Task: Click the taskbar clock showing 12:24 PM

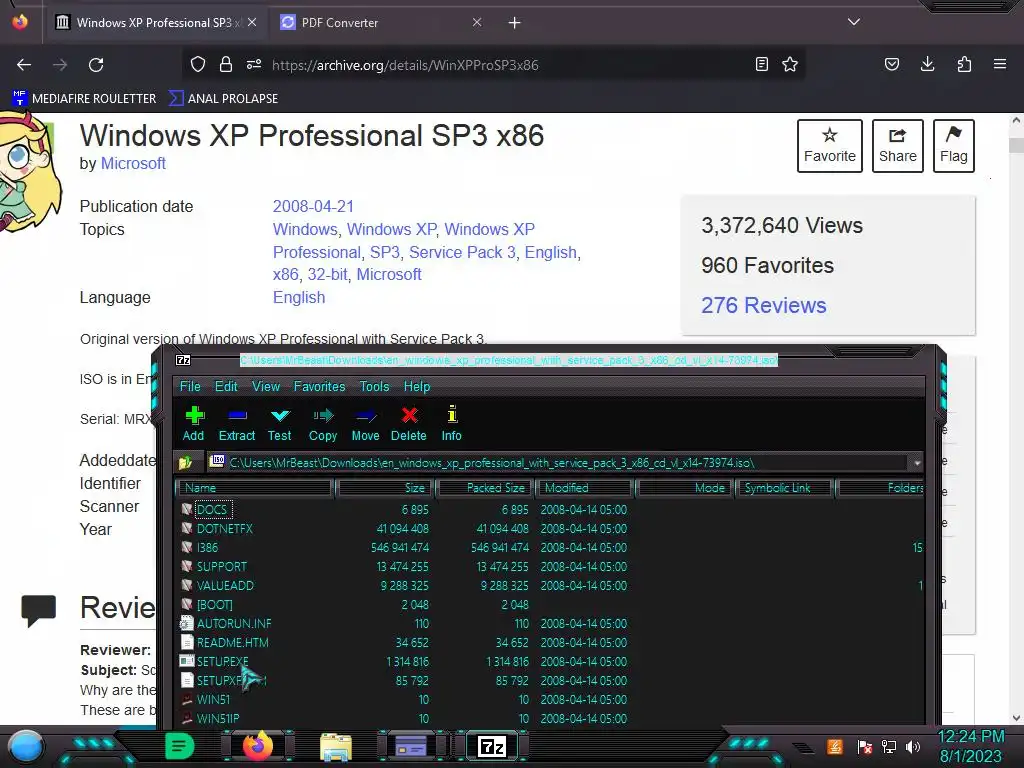Action: pyautogui.click(x=971, y=737)
